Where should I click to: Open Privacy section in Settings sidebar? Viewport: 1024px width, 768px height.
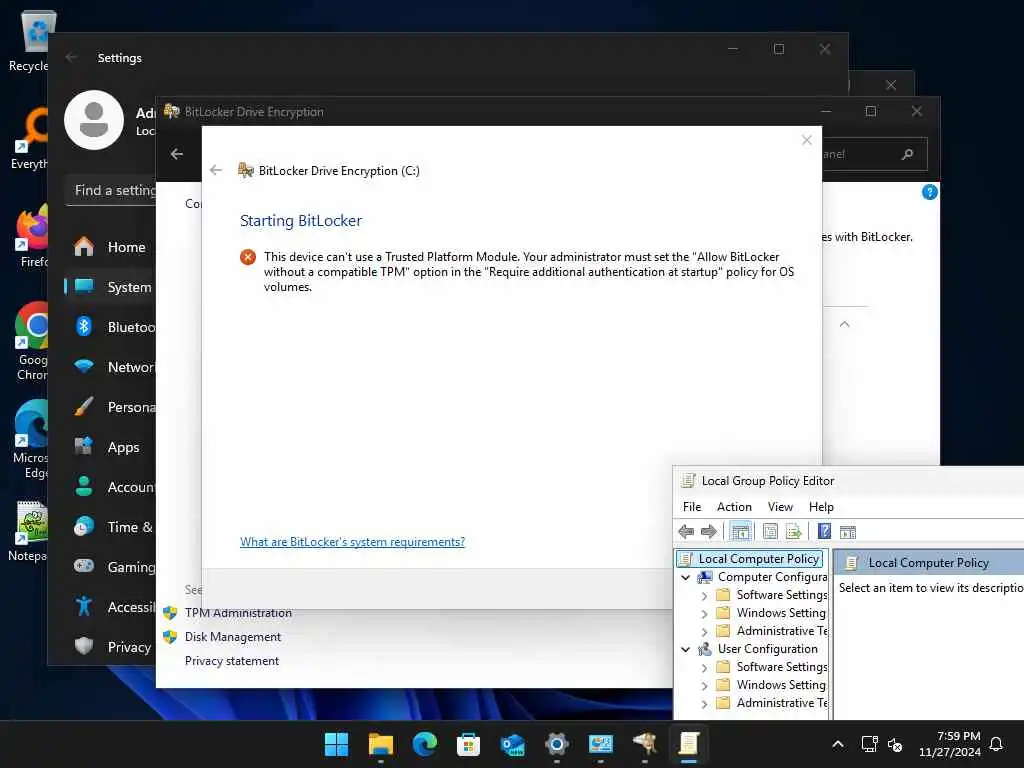tap(110, 647)
